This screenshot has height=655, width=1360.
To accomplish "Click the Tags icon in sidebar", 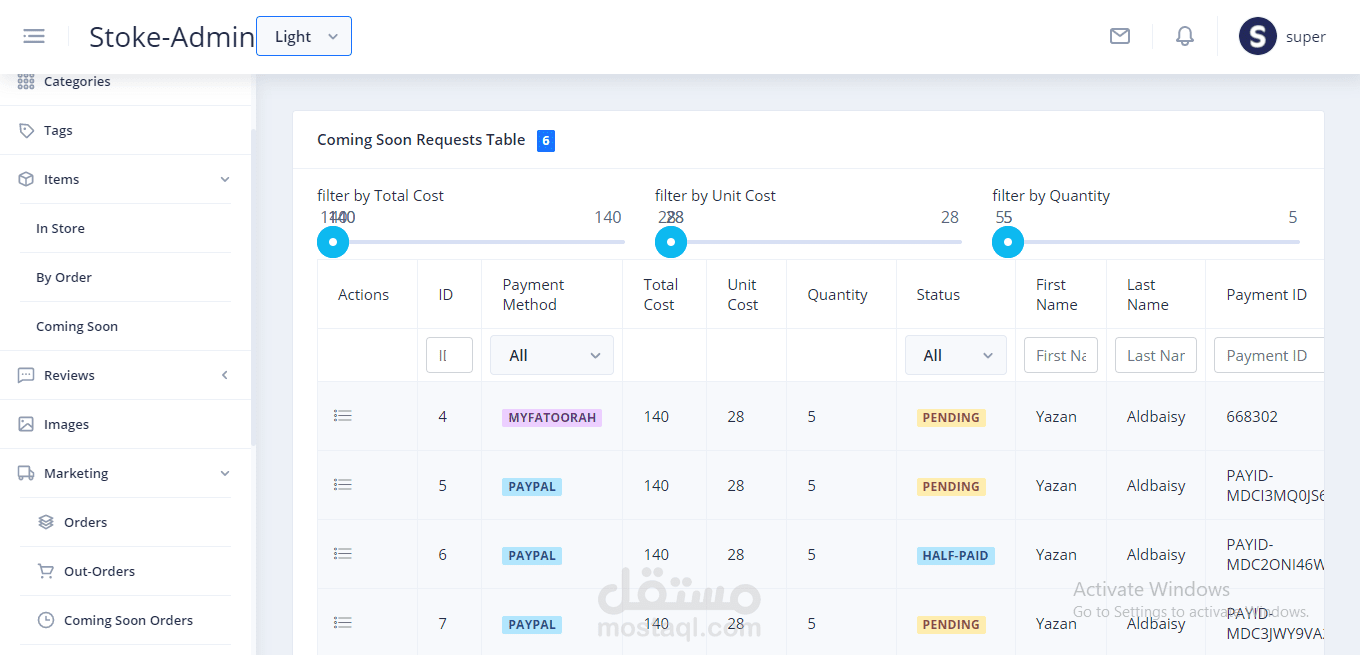I will [x=26, y=130].
